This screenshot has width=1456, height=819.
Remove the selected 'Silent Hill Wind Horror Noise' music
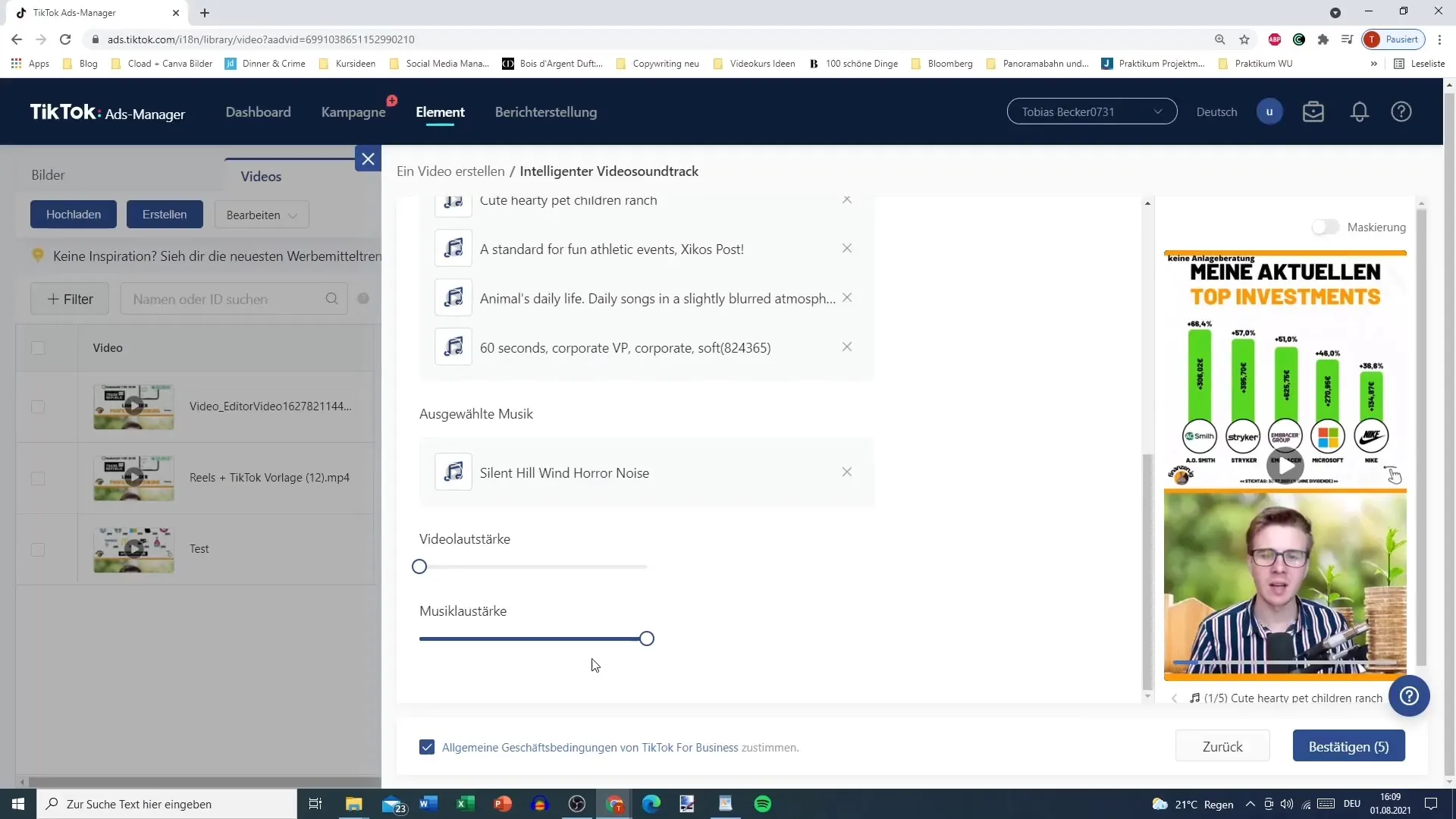click(x=847, y=472)
